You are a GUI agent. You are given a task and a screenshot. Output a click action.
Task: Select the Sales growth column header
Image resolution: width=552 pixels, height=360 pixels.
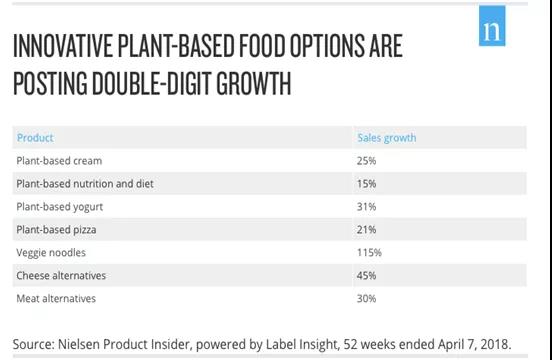pos(387,138)
